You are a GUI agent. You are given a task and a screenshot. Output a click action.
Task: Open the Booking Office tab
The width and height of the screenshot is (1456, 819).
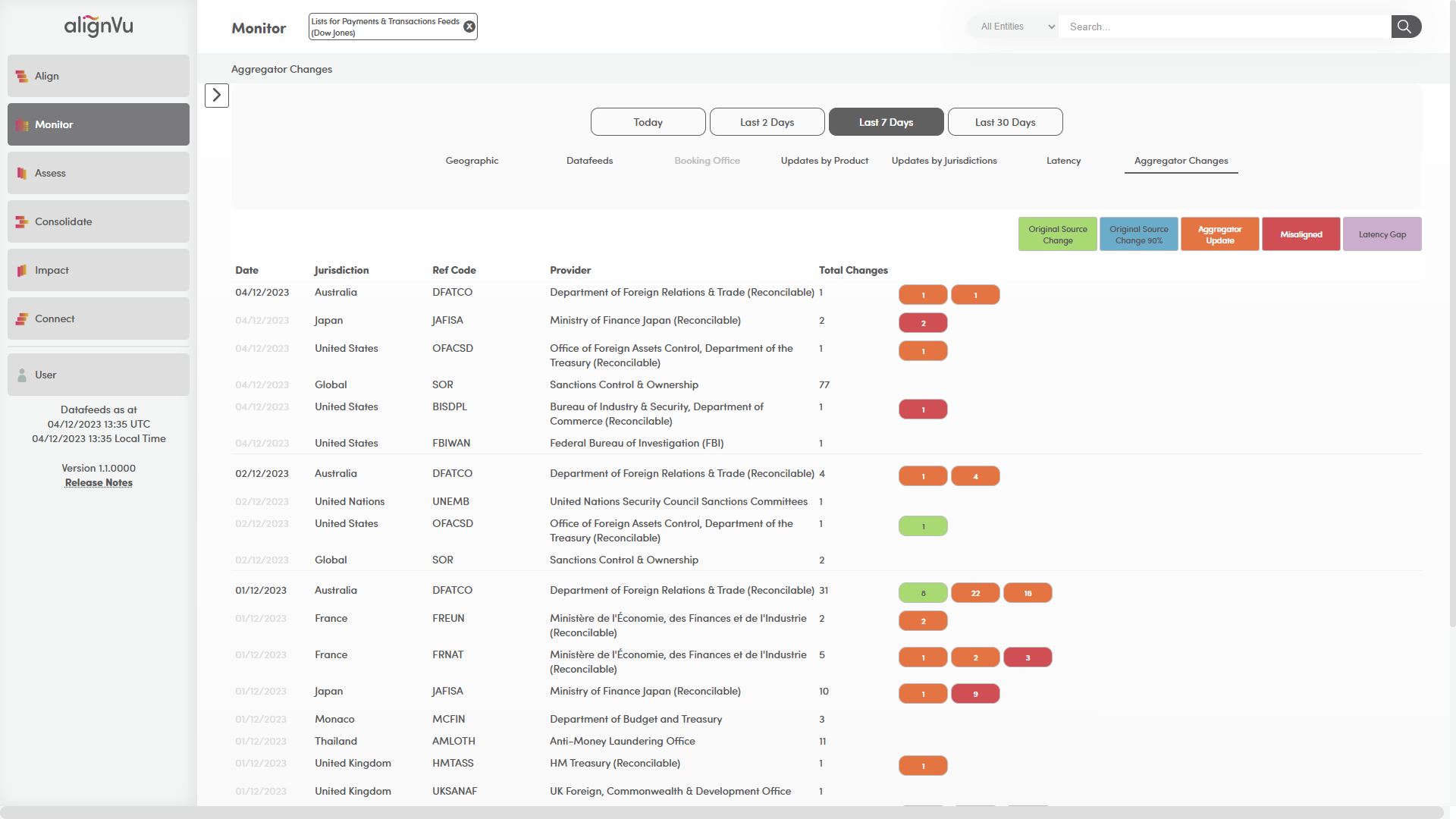(707, 161)
